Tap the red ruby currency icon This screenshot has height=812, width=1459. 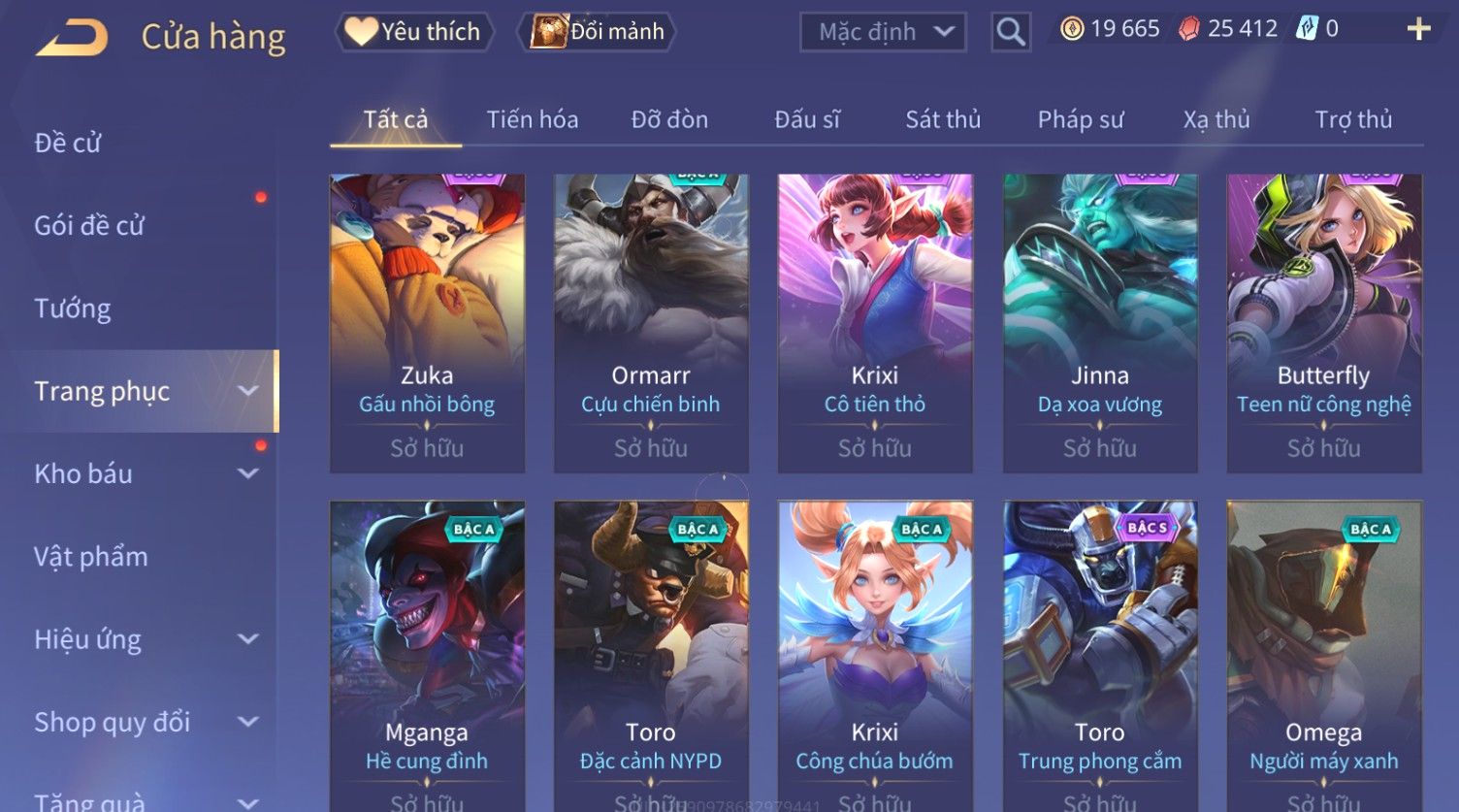1188,29
